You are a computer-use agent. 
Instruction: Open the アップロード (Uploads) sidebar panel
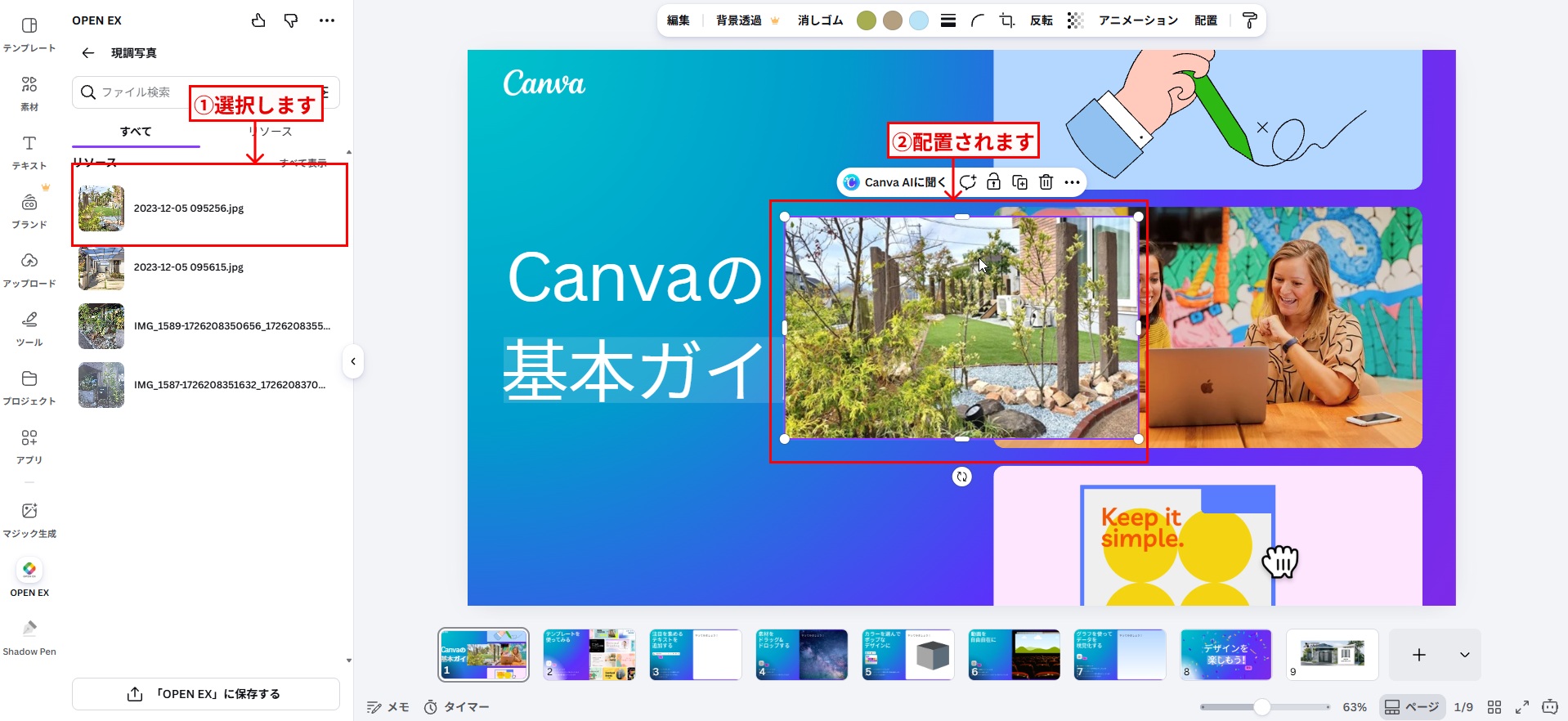(x=29, y=271)
